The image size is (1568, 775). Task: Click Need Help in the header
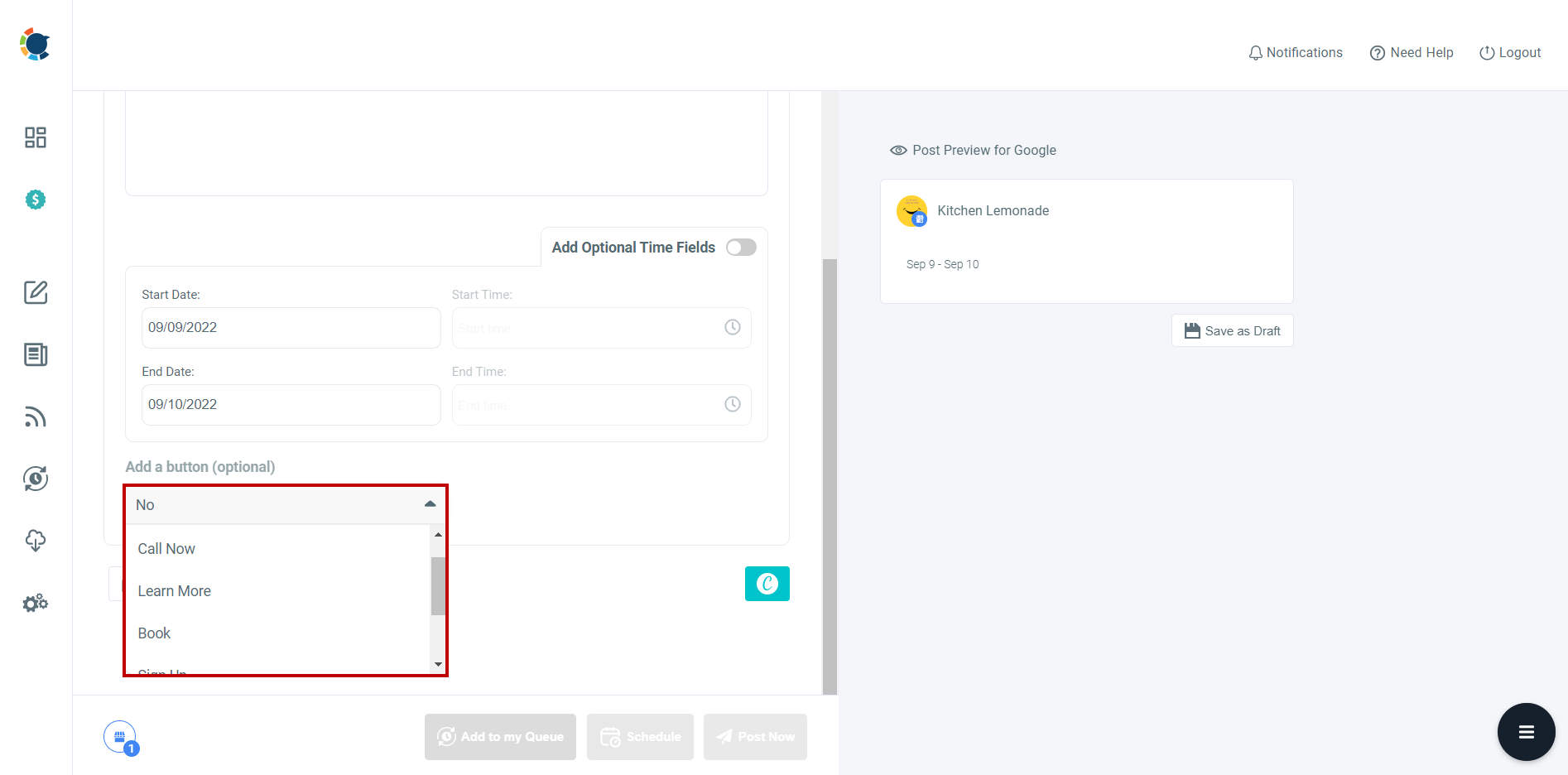[1411, 52]
